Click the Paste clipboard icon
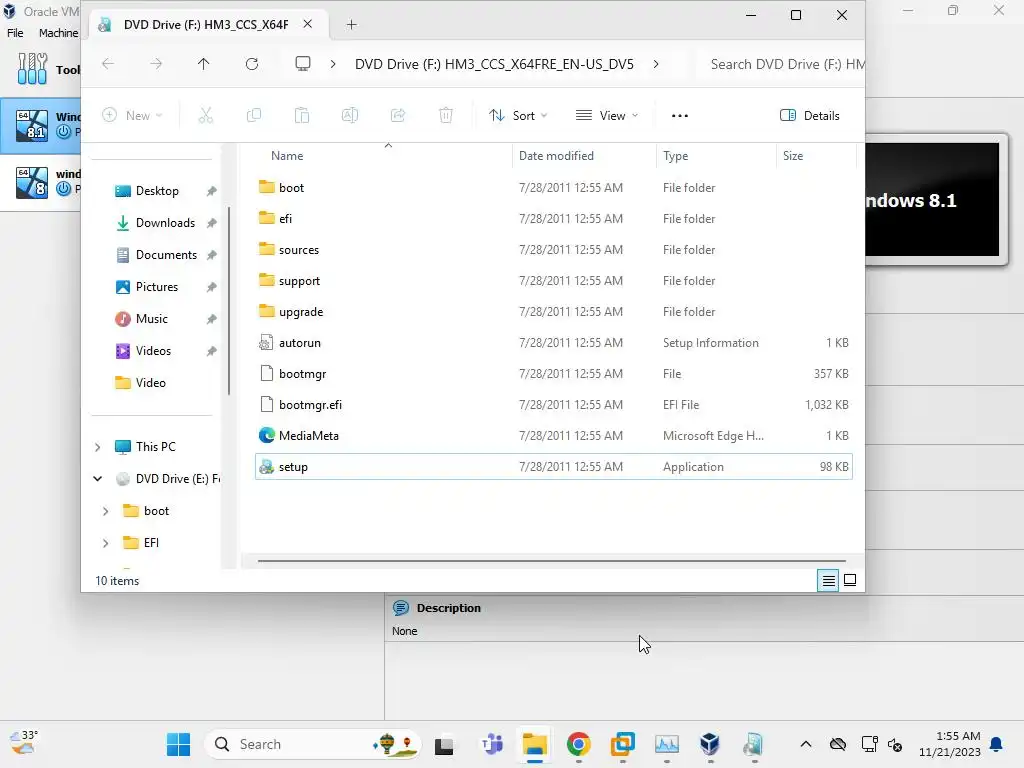The height and width of the screenshot is (768, 1024). click(302, 116)
